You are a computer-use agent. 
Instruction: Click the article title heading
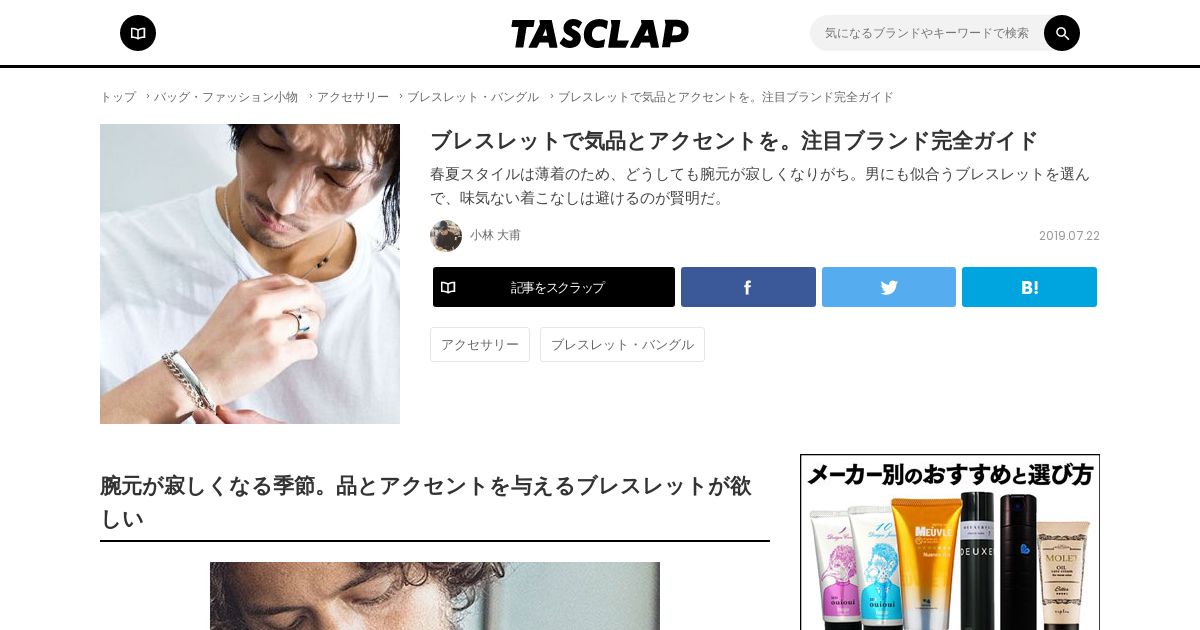[x=734, y=141]
